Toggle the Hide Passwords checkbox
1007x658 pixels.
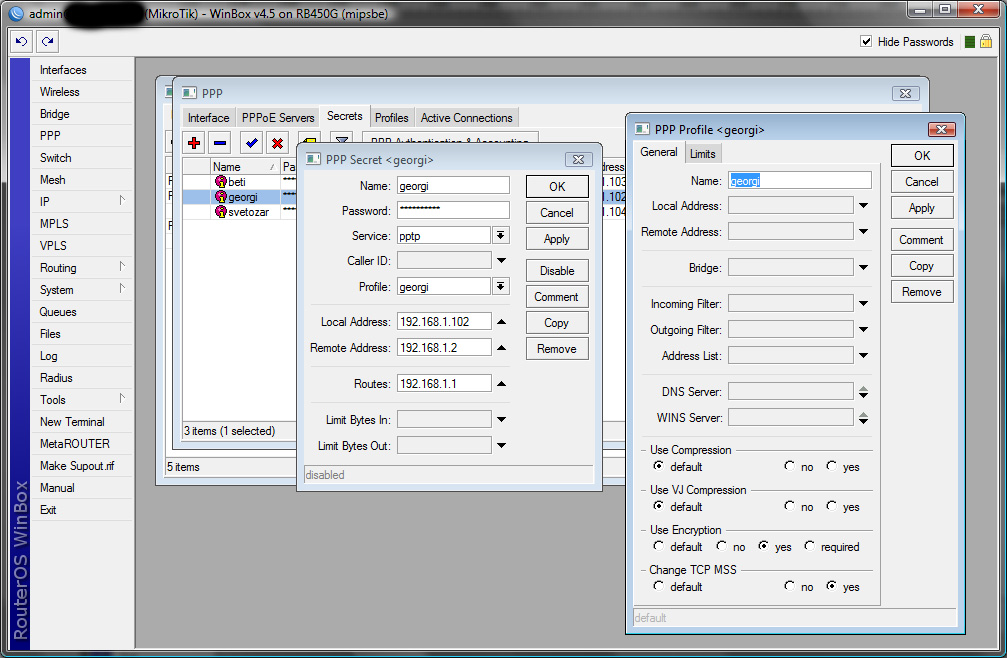tap(866, 42)
